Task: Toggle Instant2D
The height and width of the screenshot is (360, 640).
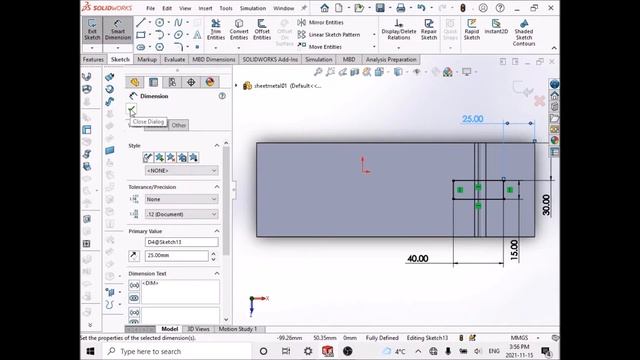Action: tap(496, 27)
